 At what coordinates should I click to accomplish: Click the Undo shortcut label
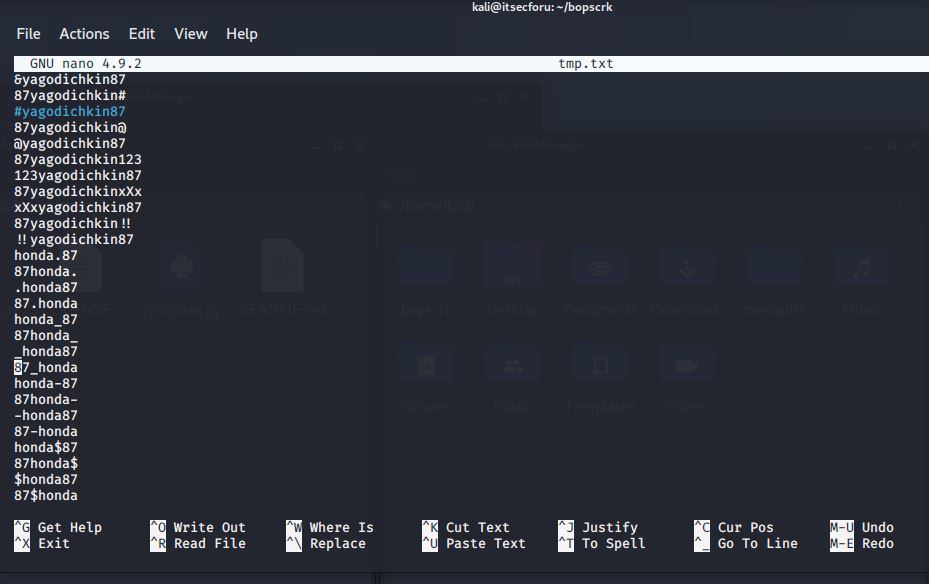[877, 528]
